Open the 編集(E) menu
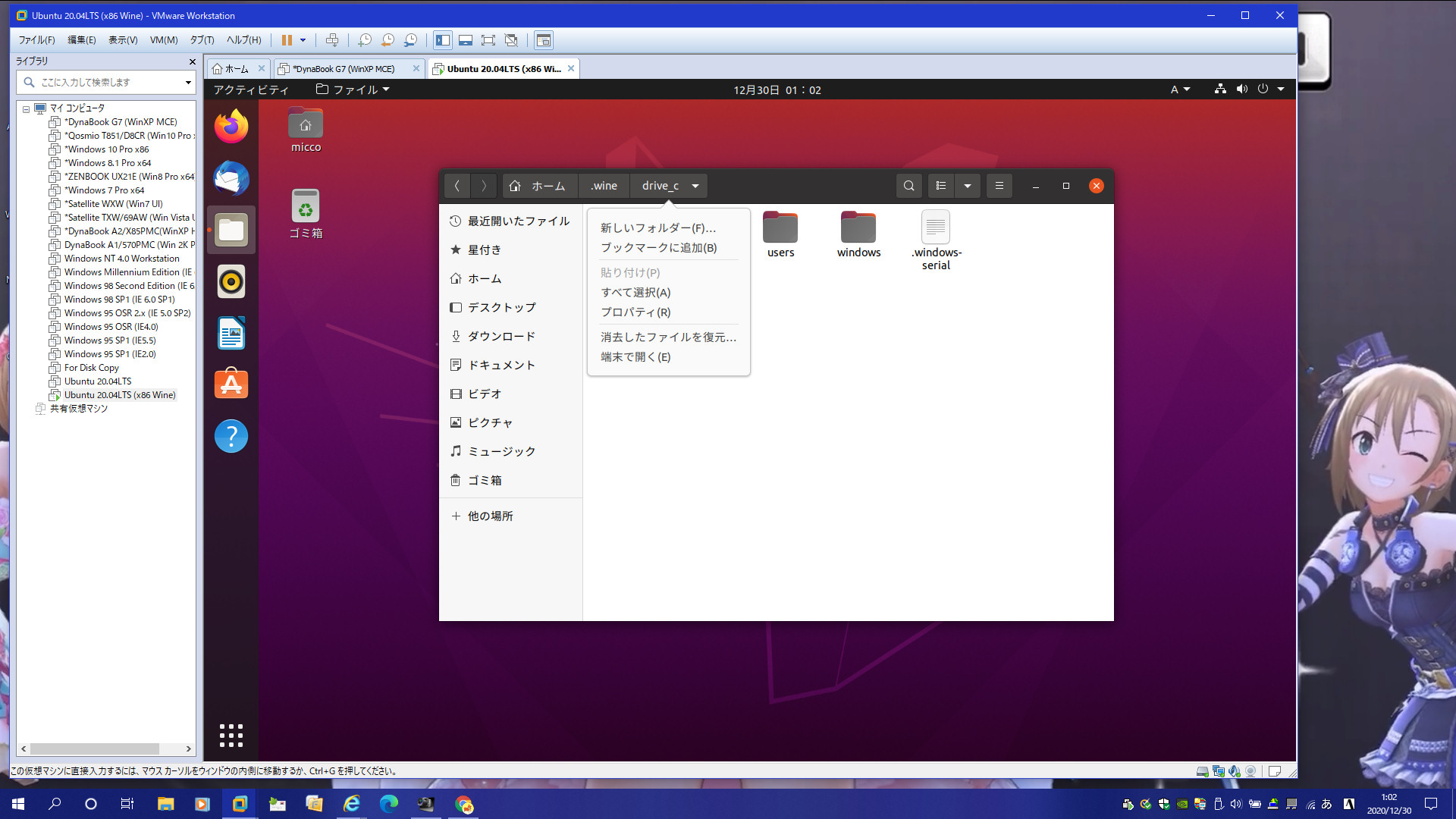 point(81,40)
